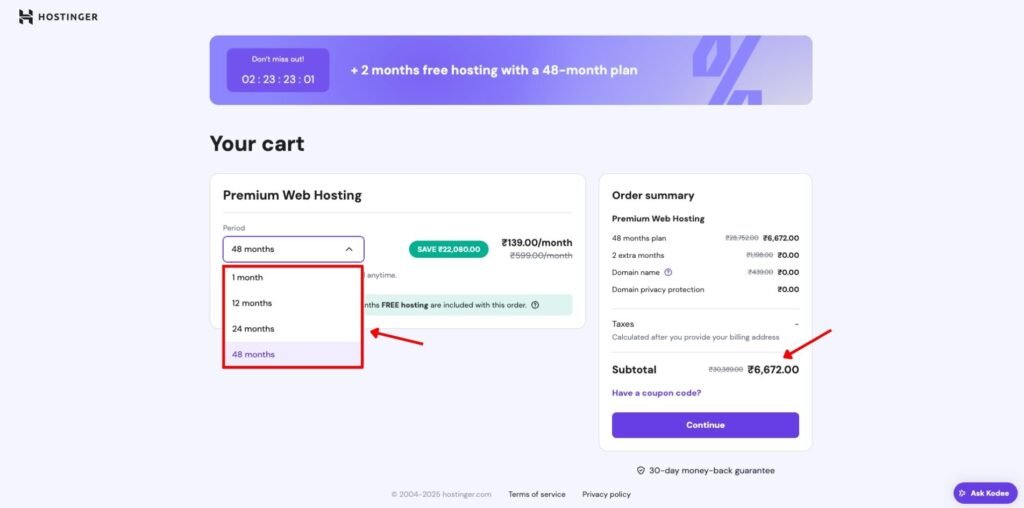Viewport: 1024px width, 508px height.
Task: Click the 2 months free hosting banner text
Action: [x=494, y=70]
